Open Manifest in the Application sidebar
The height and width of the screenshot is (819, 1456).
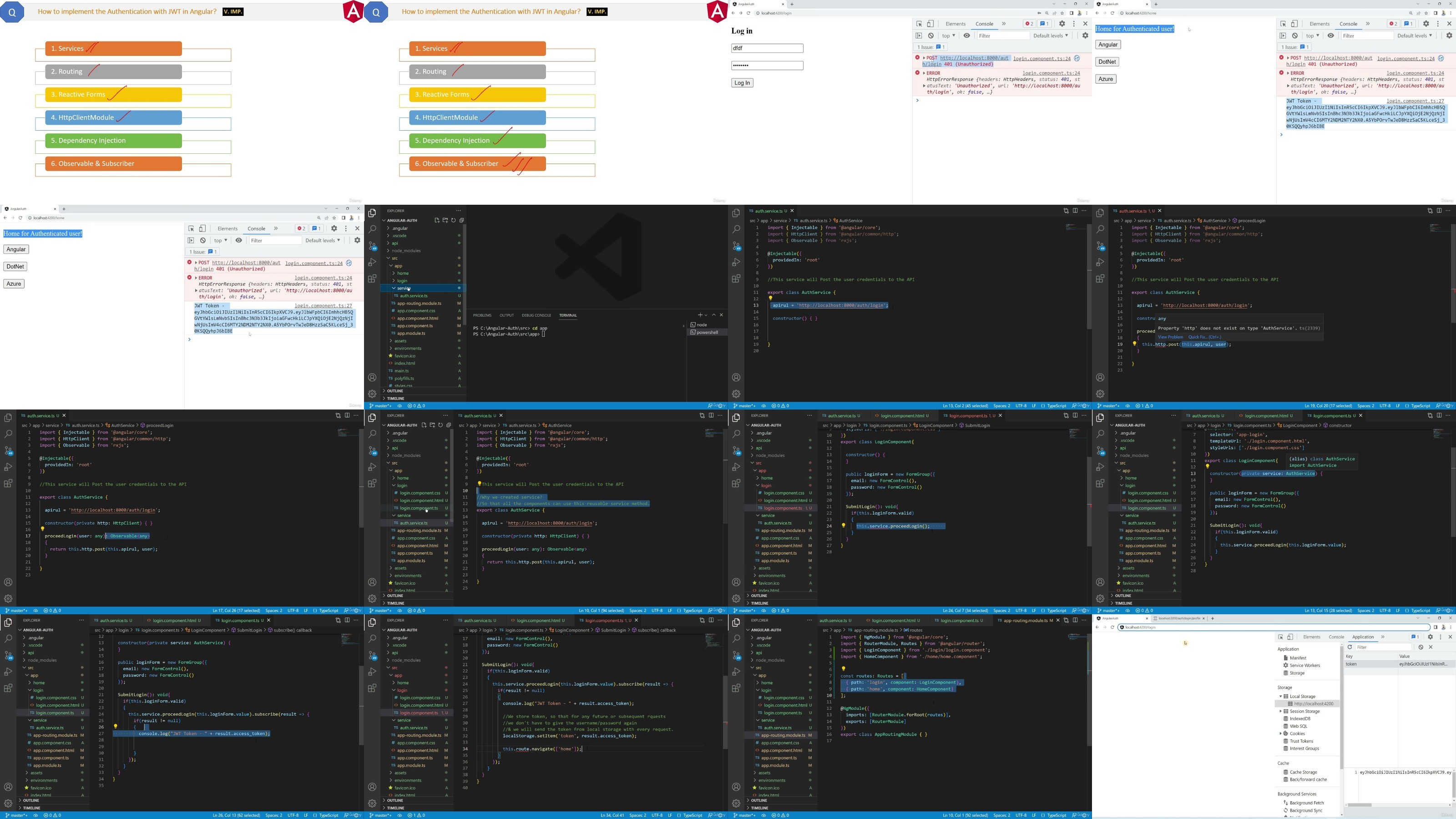coord(1298,658)
